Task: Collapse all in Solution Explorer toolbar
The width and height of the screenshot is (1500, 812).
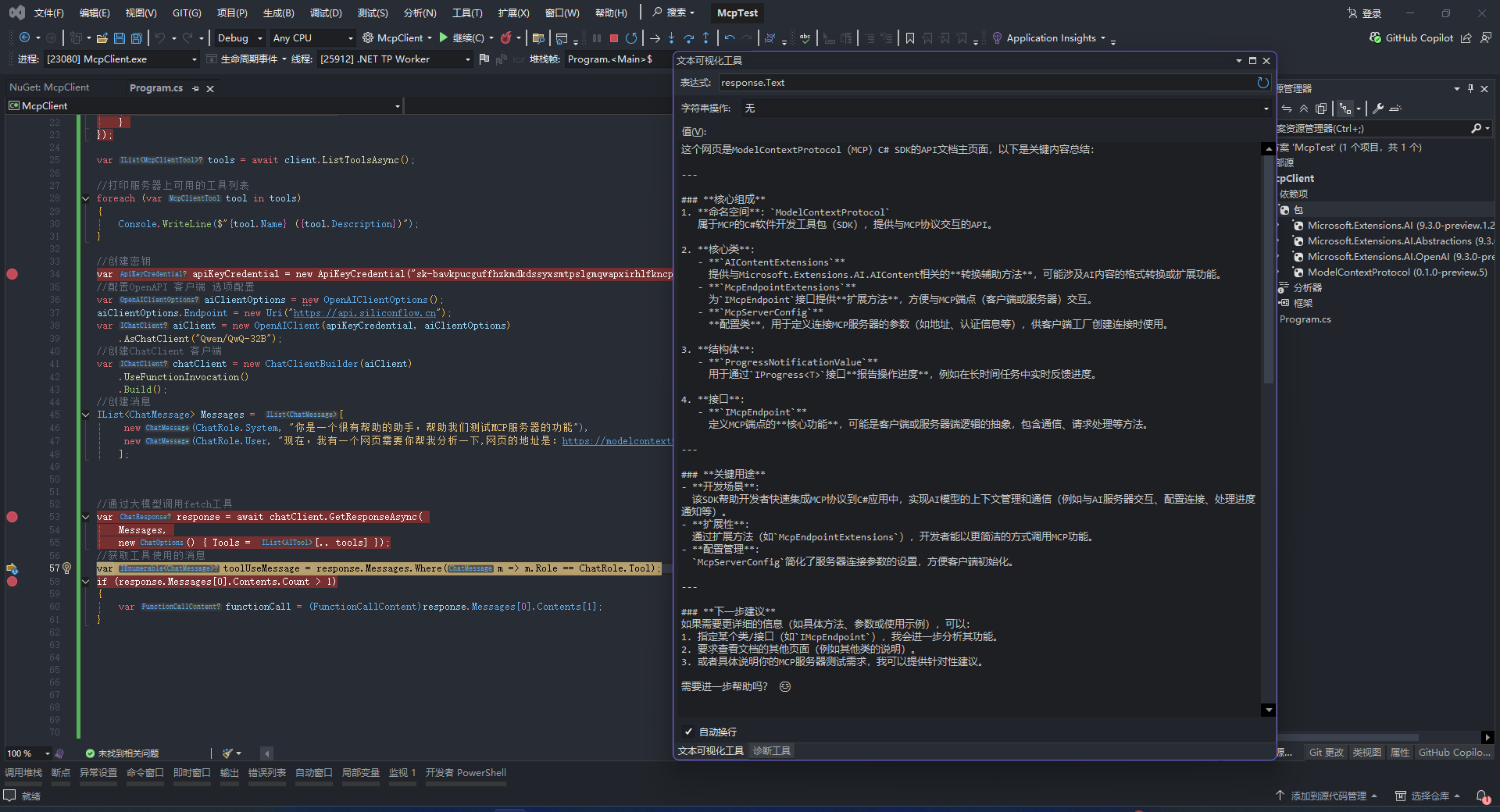Action: point(1304,109)
